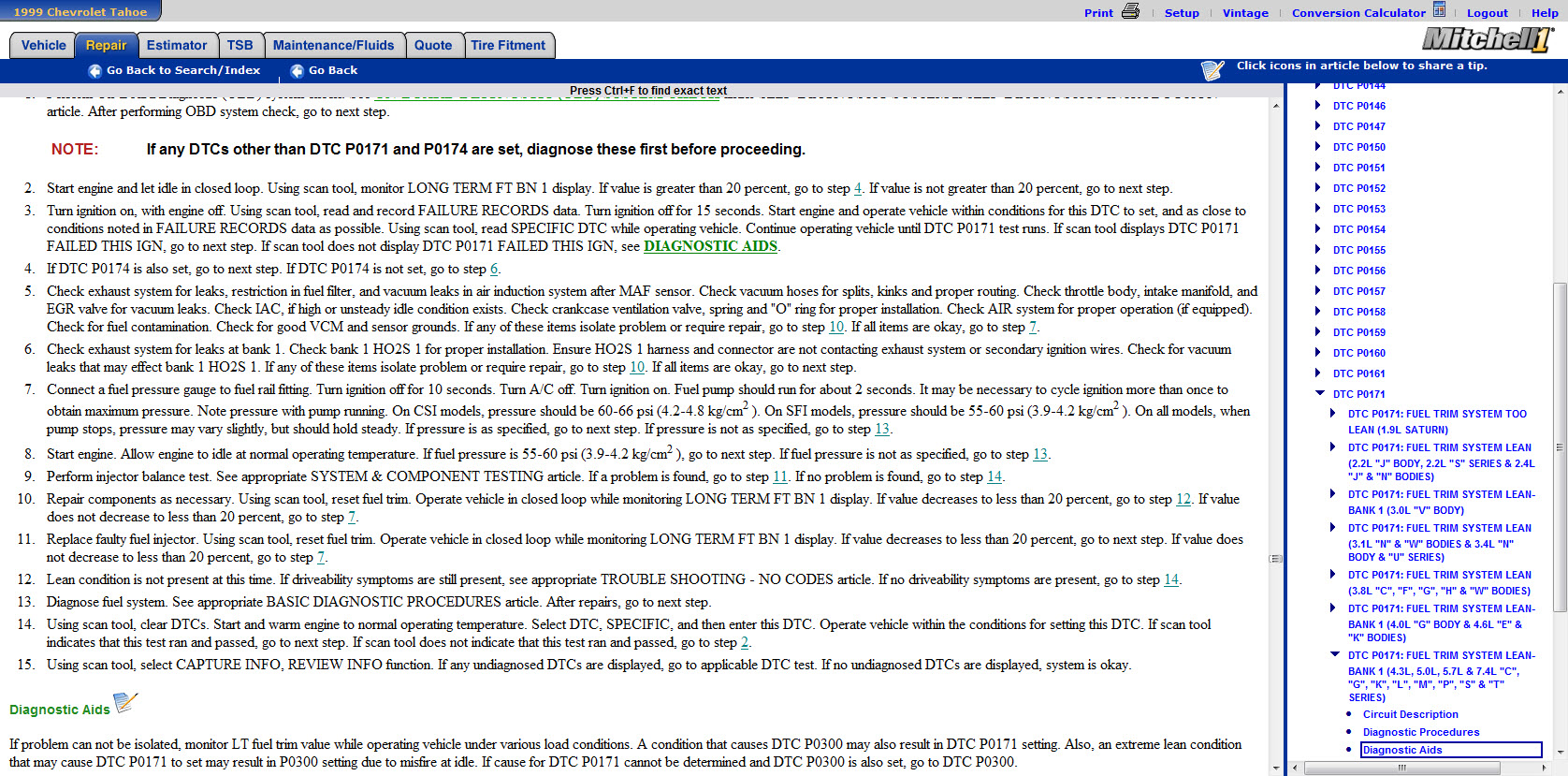Open the DTC P0161 tree entry

click(x=1359, y=373)
